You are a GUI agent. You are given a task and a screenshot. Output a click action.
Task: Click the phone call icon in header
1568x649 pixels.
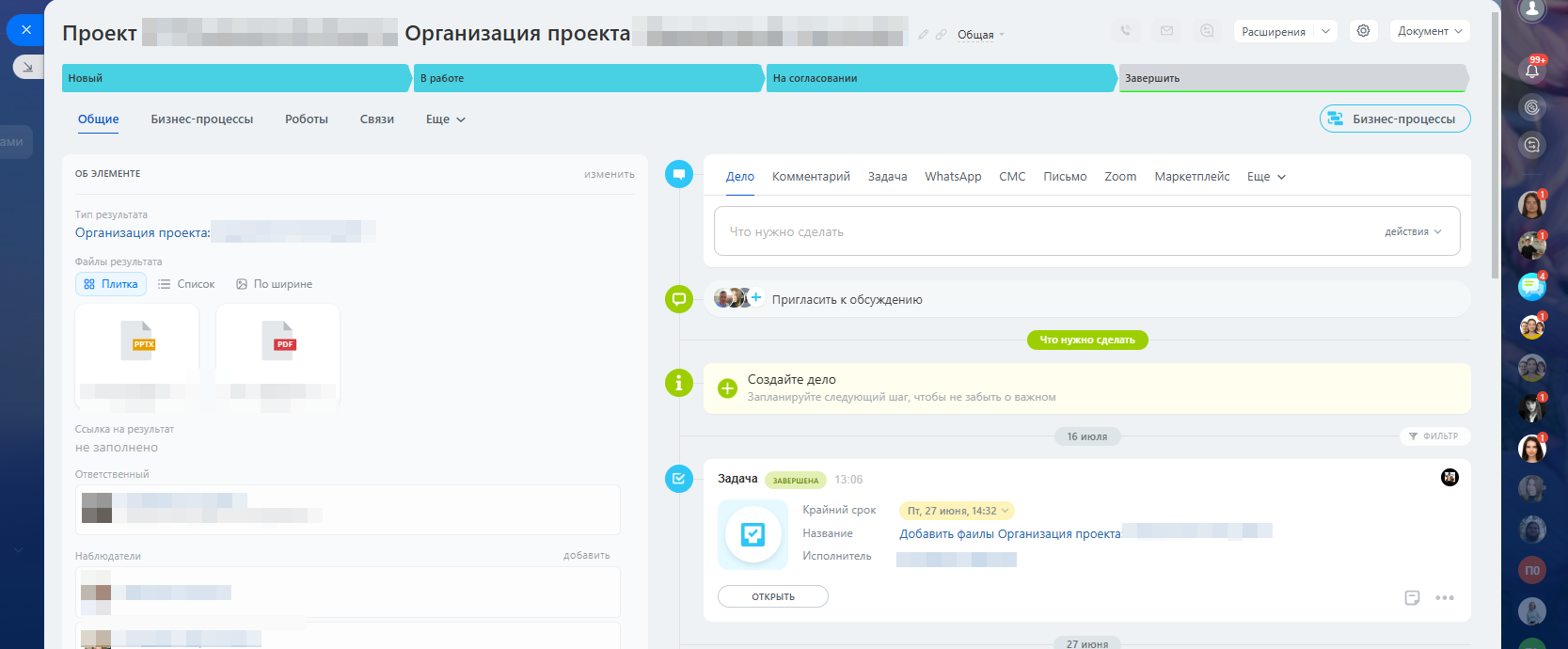[x=1126, y=31]
